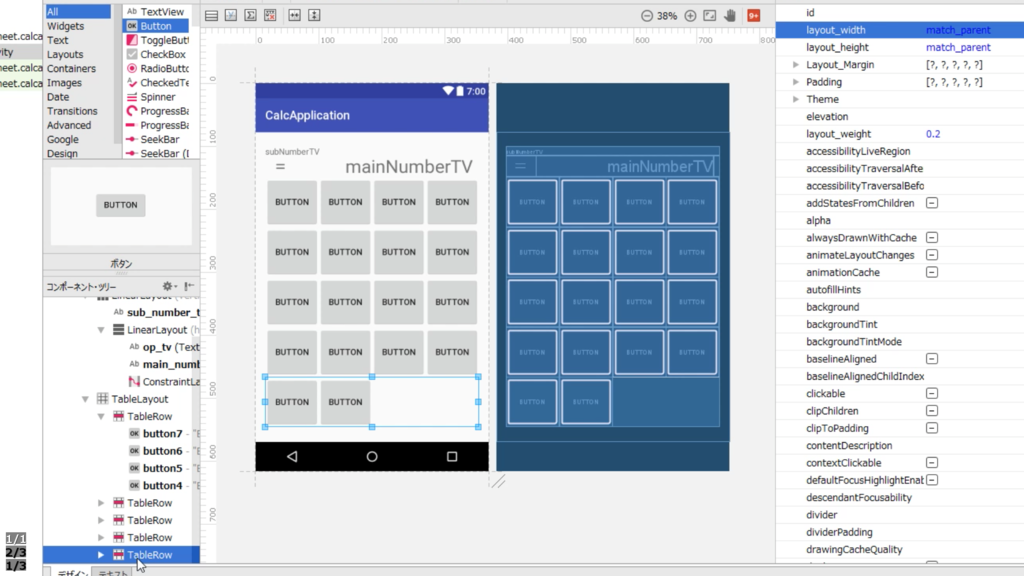The height and width of the screenshot is (576, 1024).
Task: Select ToggleButton widget in palette
Action: (157, 40)
